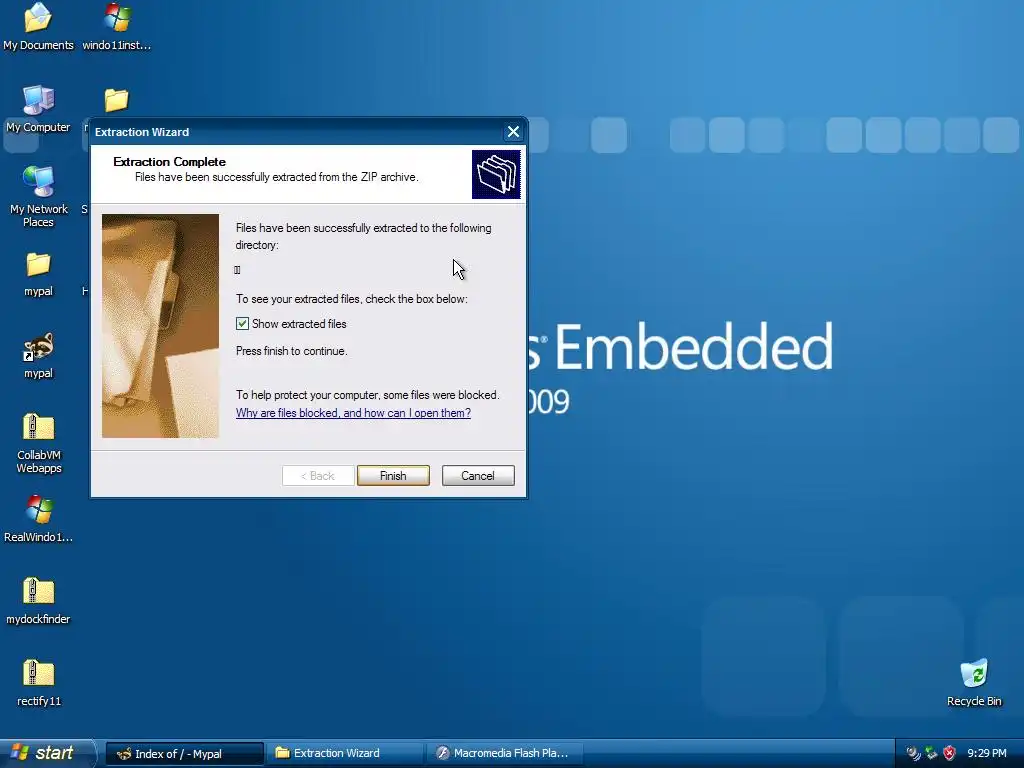The height and width of the screenshot is (768, 1024).
Task: Click the zipped folders icon in wizard header
Action: coord(496,174)
